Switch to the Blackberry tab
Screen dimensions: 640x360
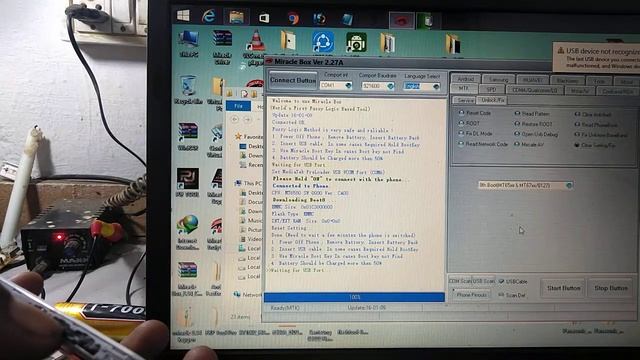[567, 81]
